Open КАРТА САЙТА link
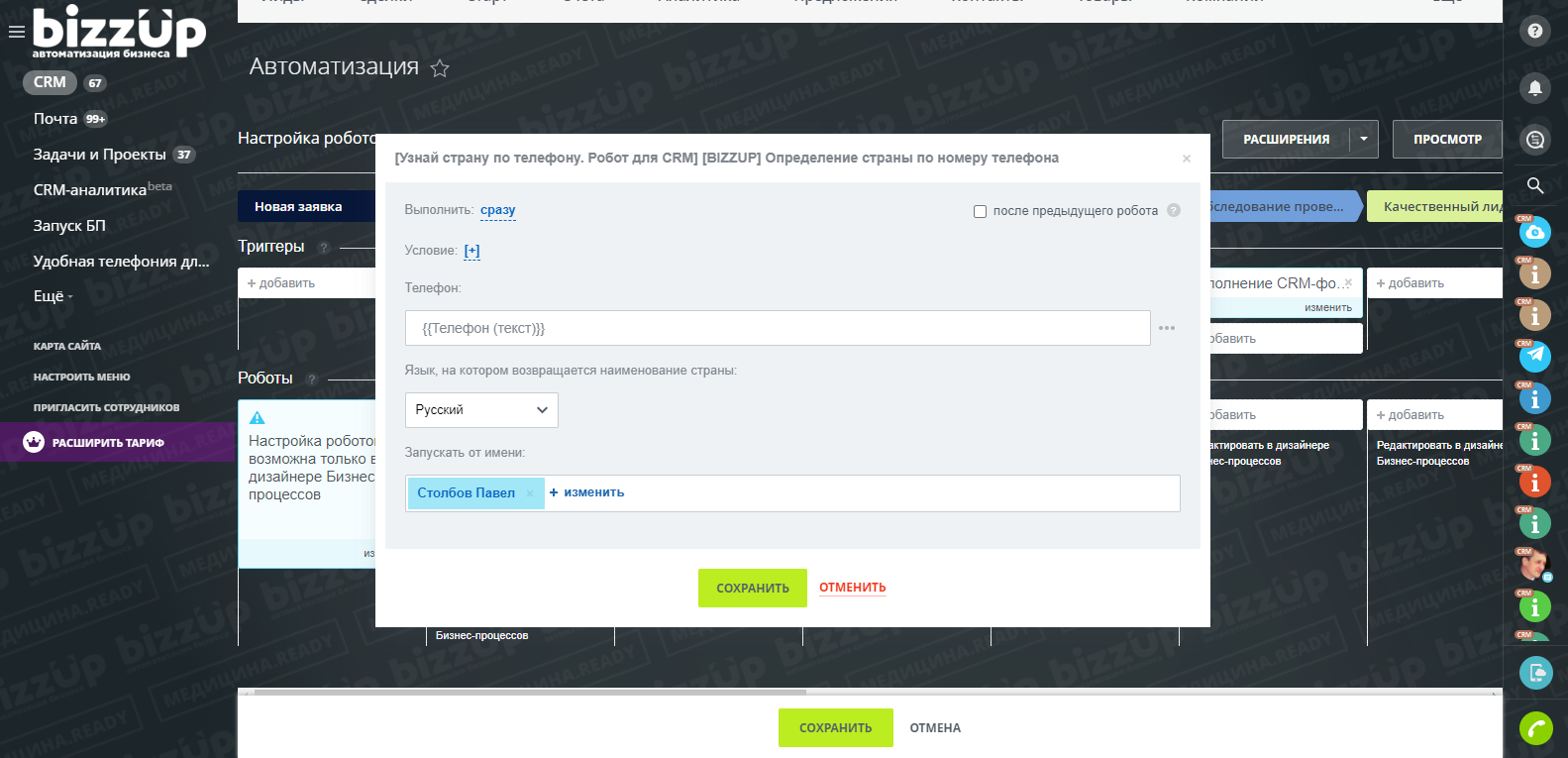 (67, 346)
